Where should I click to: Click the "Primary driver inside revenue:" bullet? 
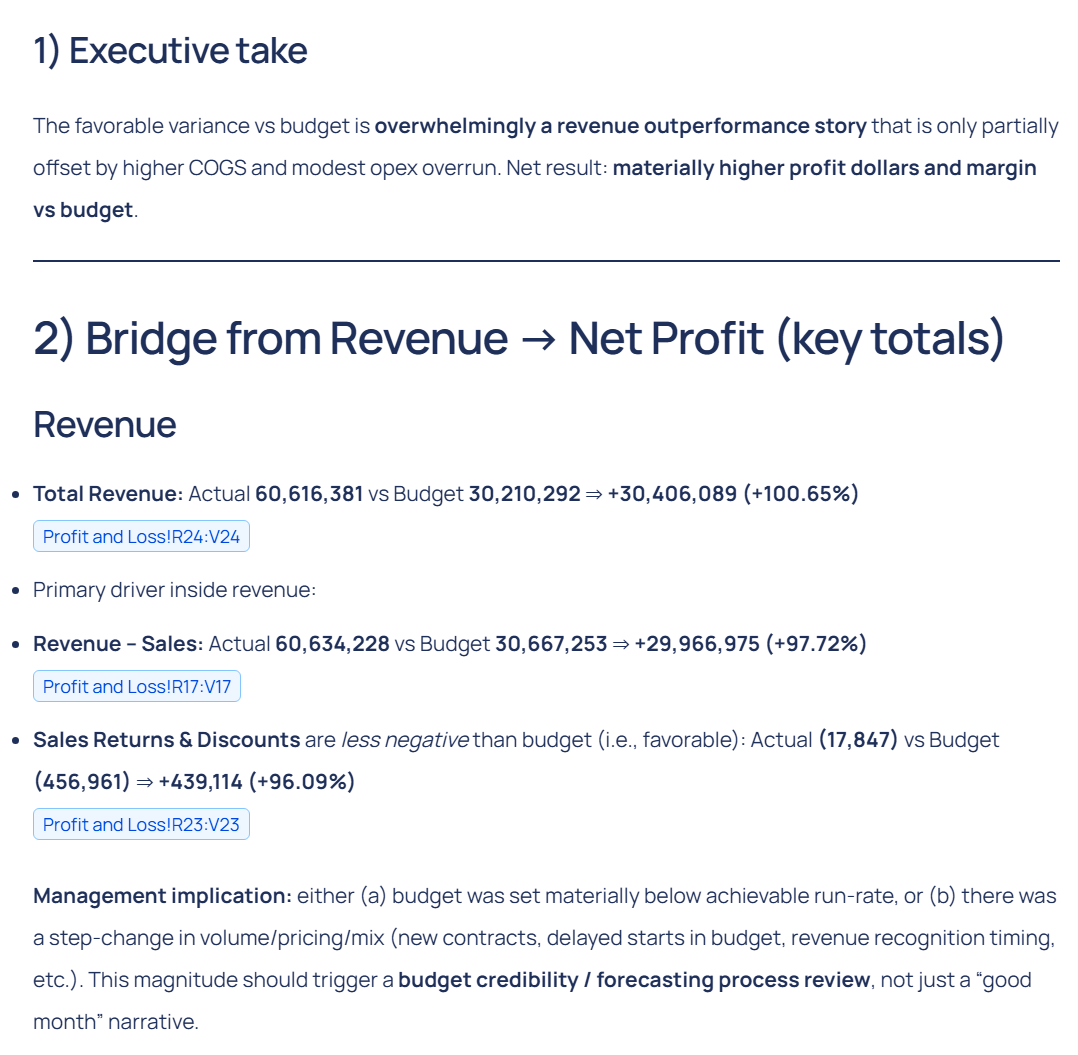174,590
